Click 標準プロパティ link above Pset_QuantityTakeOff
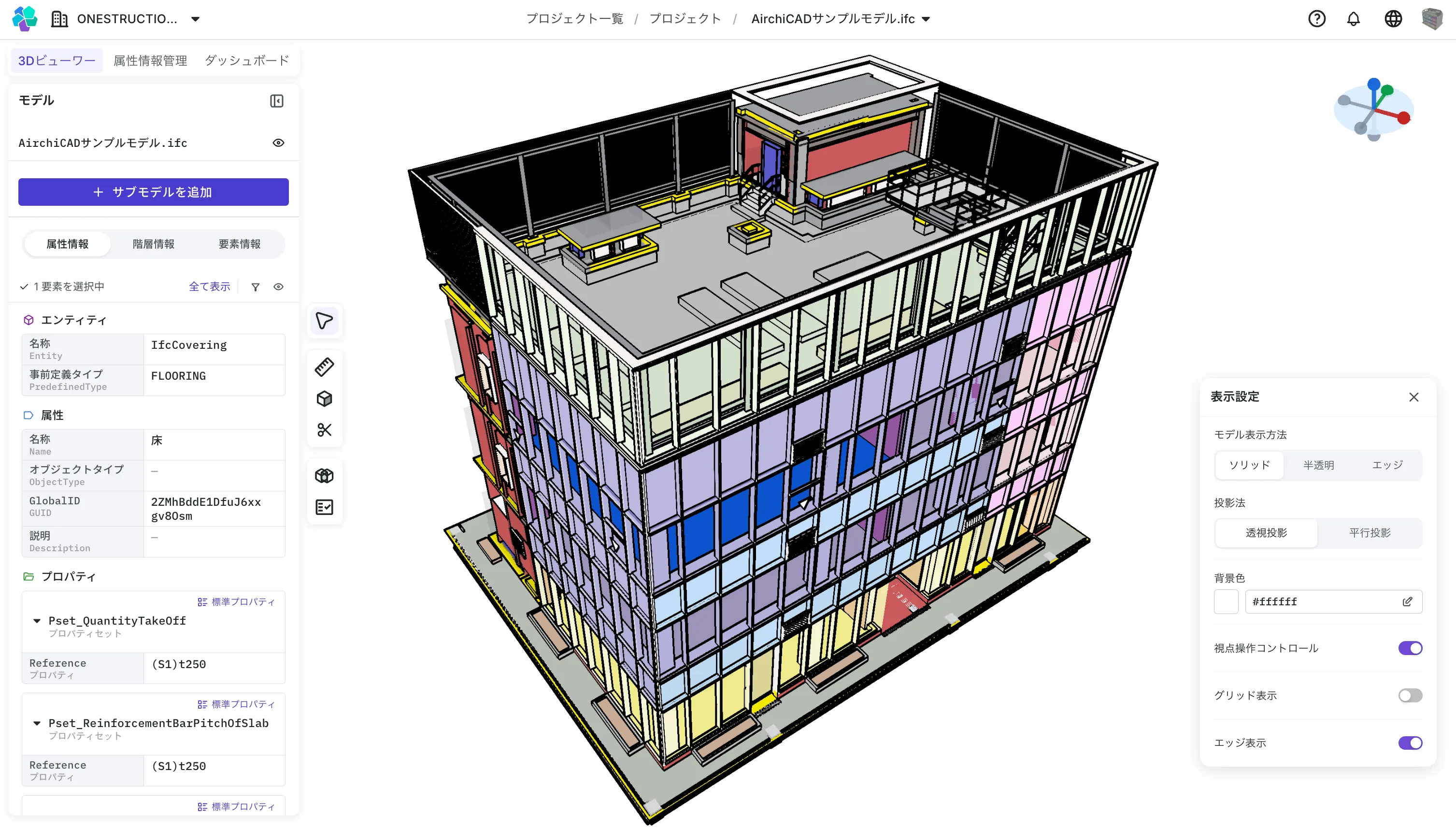The width and height of the screenshot is (1456, 828). [x=236, y=601]
